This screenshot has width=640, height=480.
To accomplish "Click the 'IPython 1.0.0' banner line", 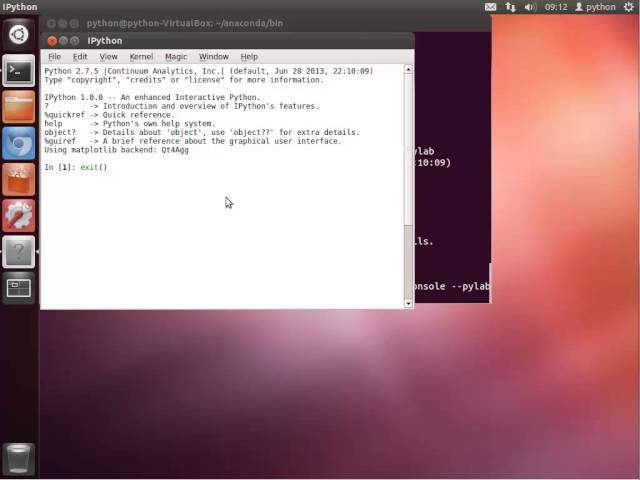I will point(152,97).
